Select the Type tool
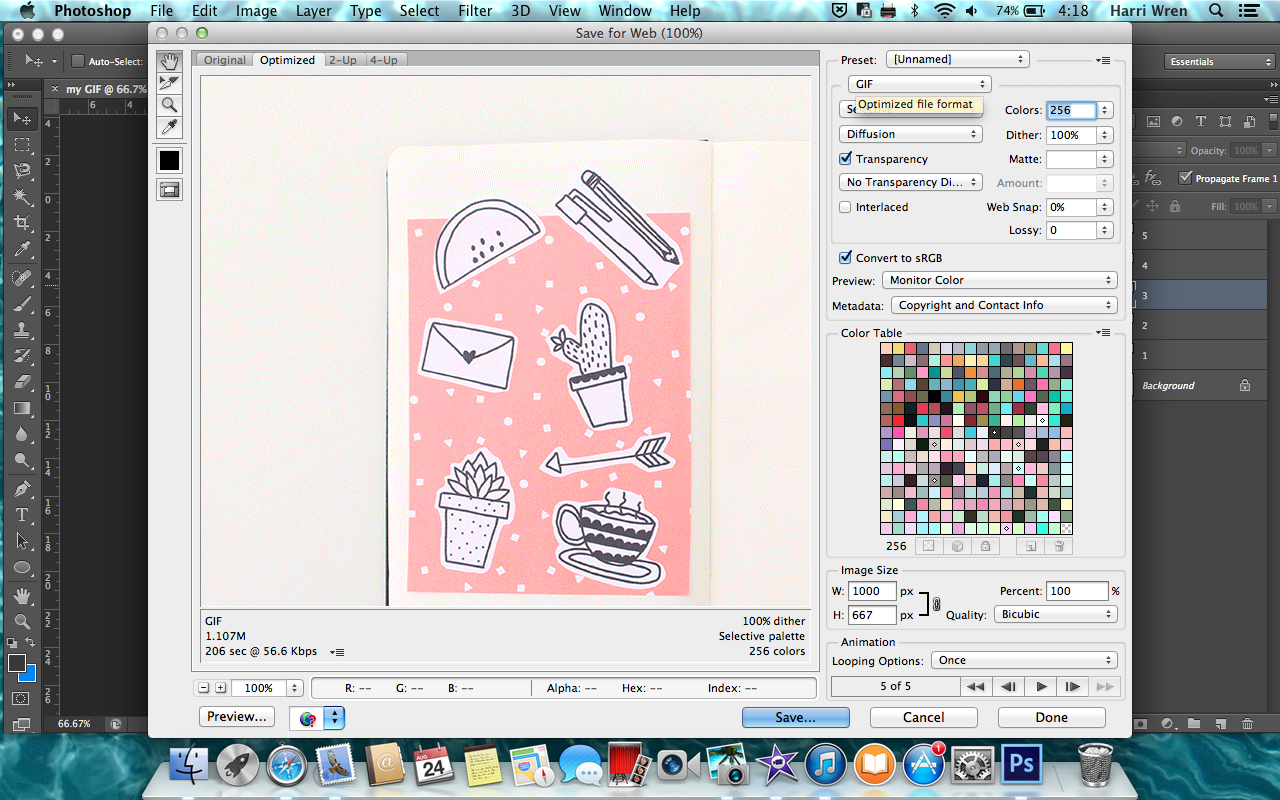Viewport: 1280px width, 800px height. (21, 515)
